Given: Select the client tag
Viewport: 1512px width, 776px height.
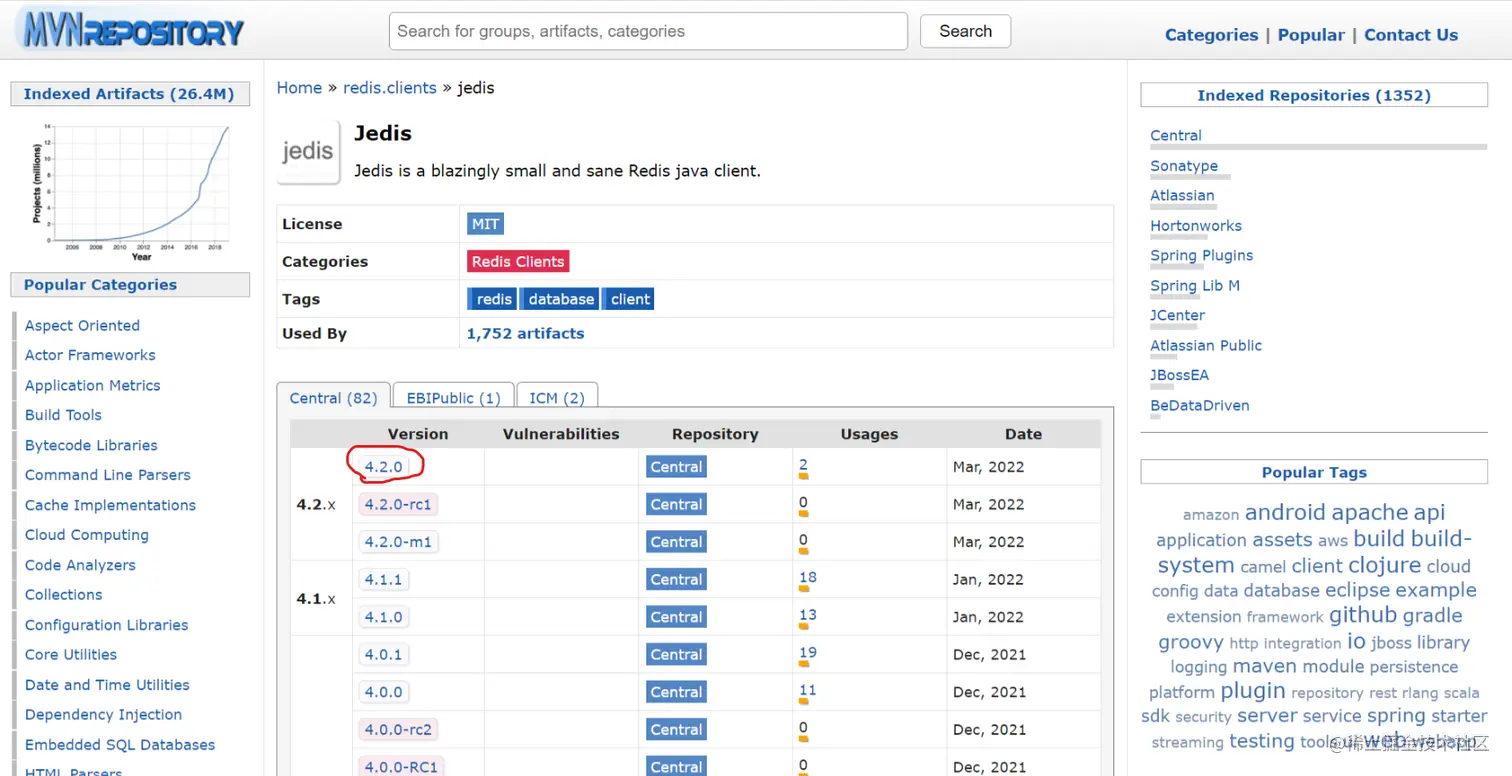Looking at the screenshot, I should click(629, 299).
